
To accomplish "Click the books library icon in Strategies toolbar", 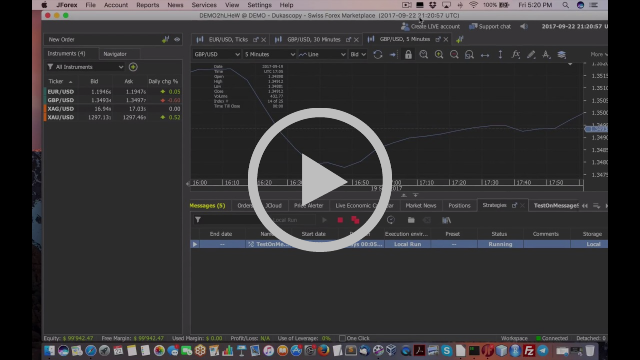I will pyautogui.click(x=446, y=220).
